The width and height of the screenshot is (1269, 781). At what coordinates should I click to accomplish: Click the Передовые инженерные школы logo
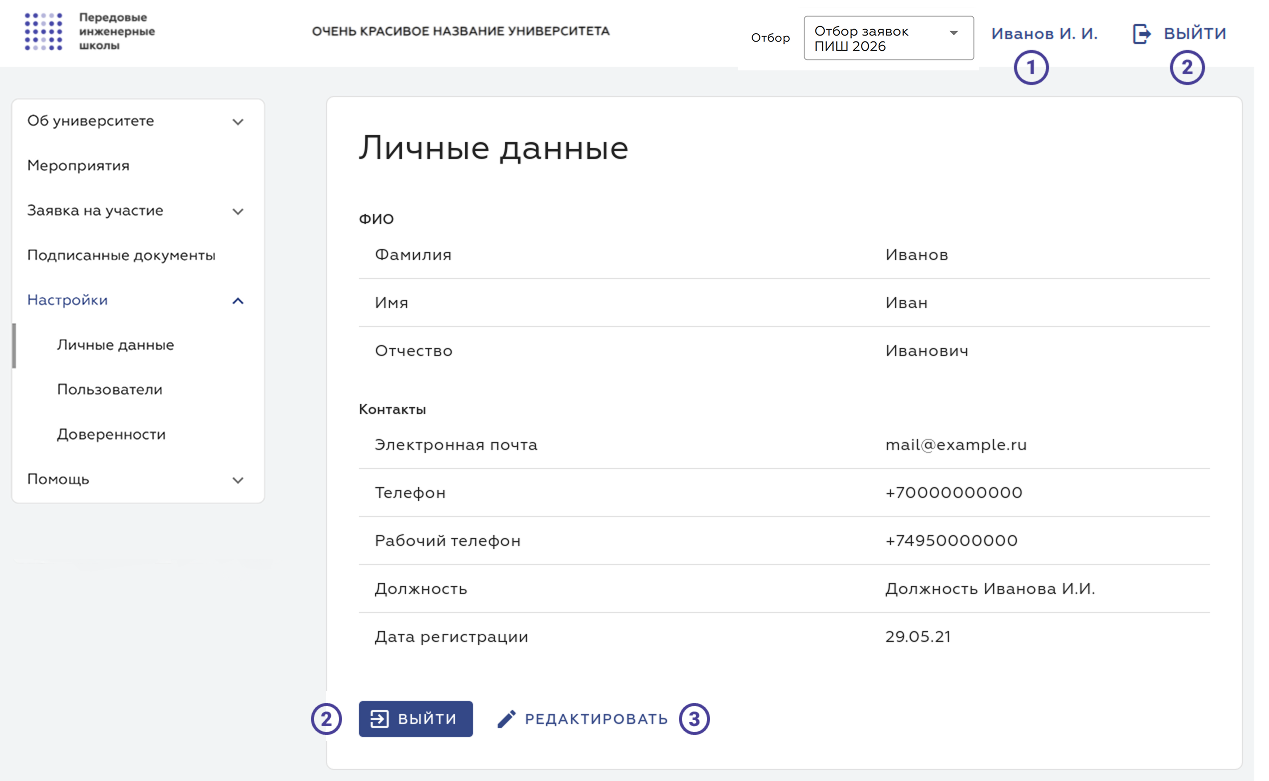click(90, 32)
